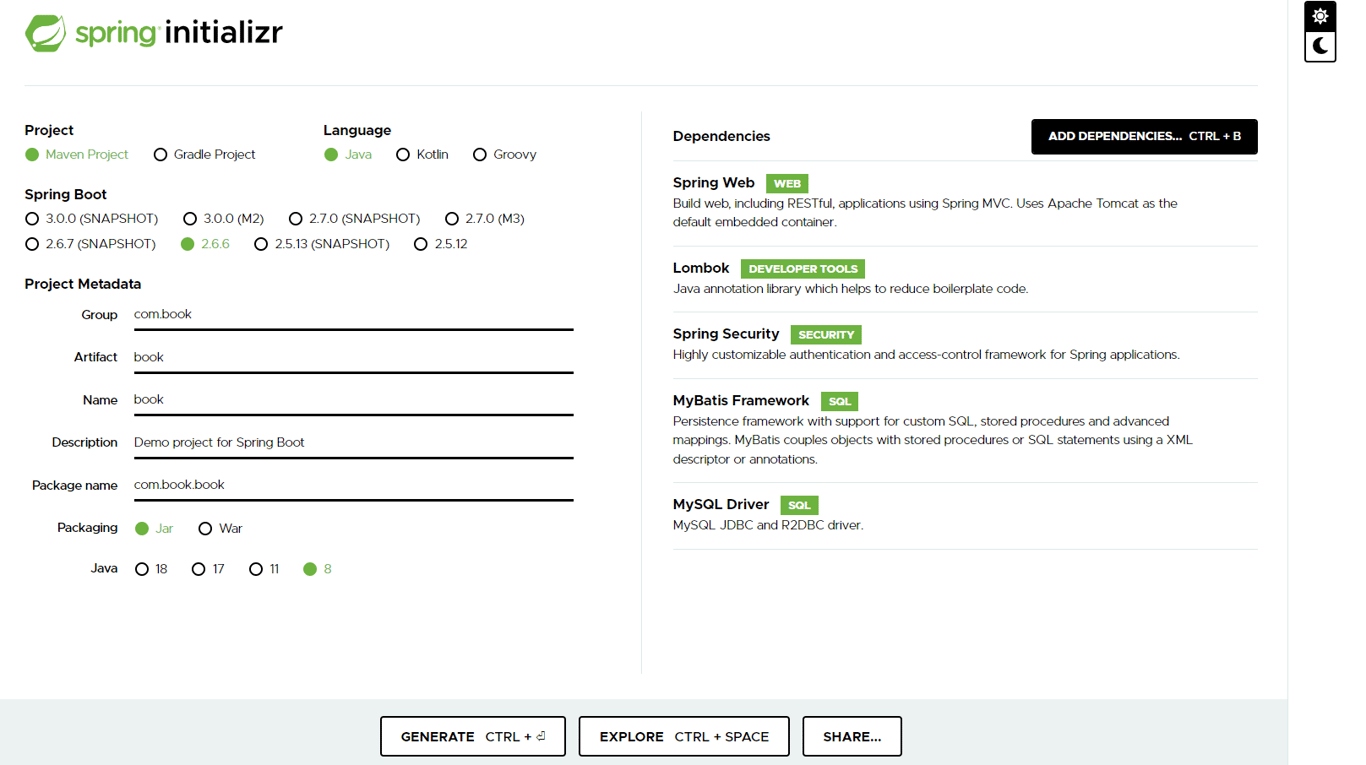Select Spring Boot 3.0.0 (SNAPSHOT)
Screen dimensions: 1366x765
pyautogui.click(x=91, y=219)
